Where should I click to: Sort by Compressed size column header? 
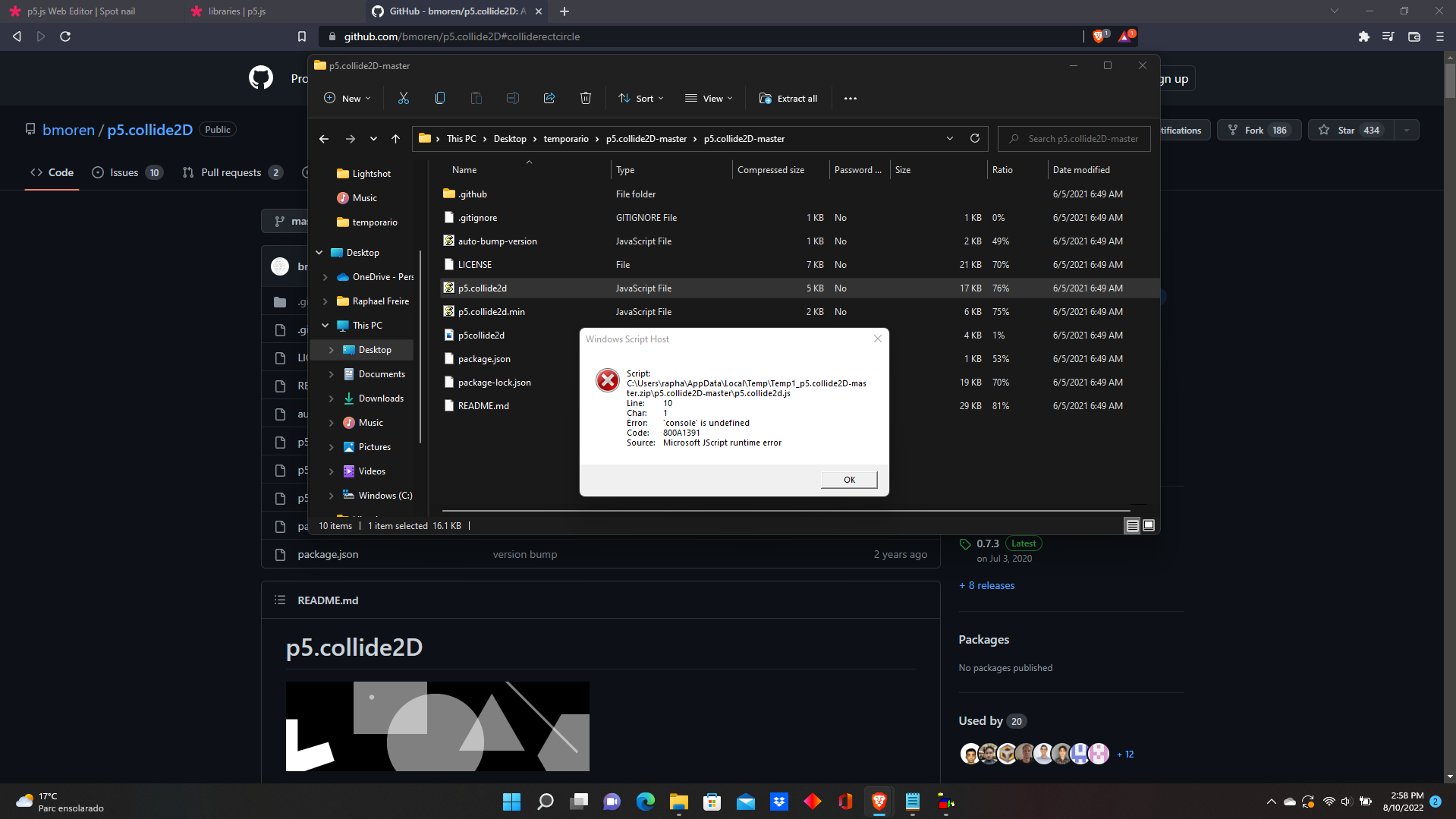pos(780,170)
